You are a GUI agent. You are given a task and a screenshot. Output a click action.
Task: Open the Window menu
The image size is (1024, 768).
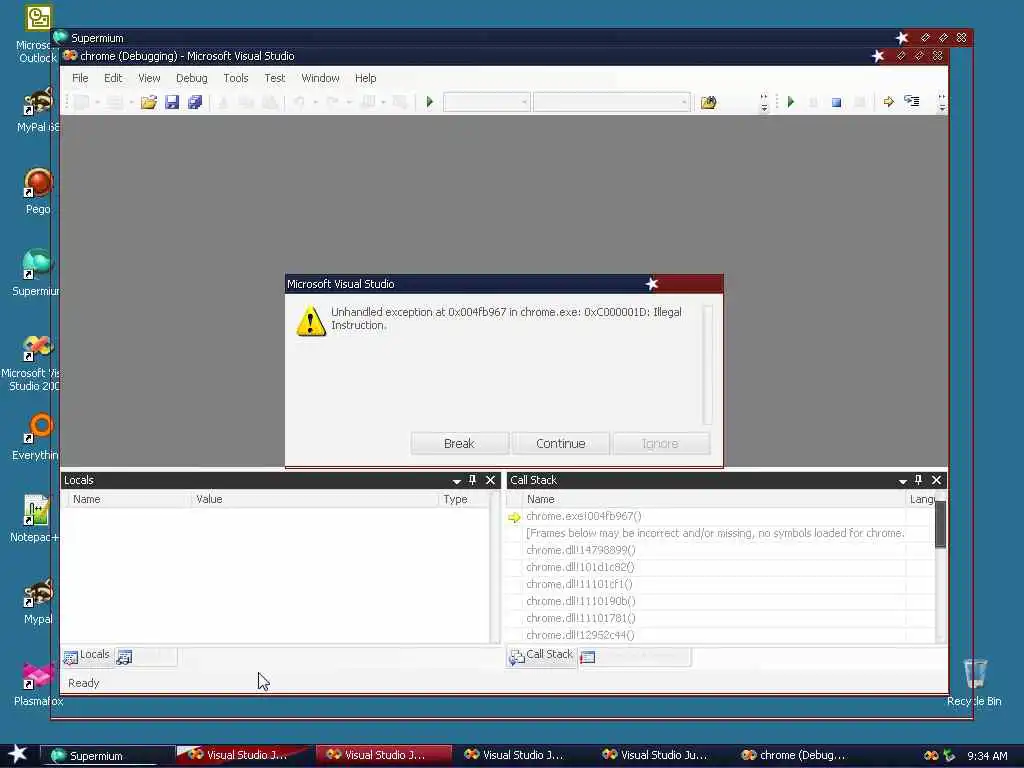coord(320,78)
